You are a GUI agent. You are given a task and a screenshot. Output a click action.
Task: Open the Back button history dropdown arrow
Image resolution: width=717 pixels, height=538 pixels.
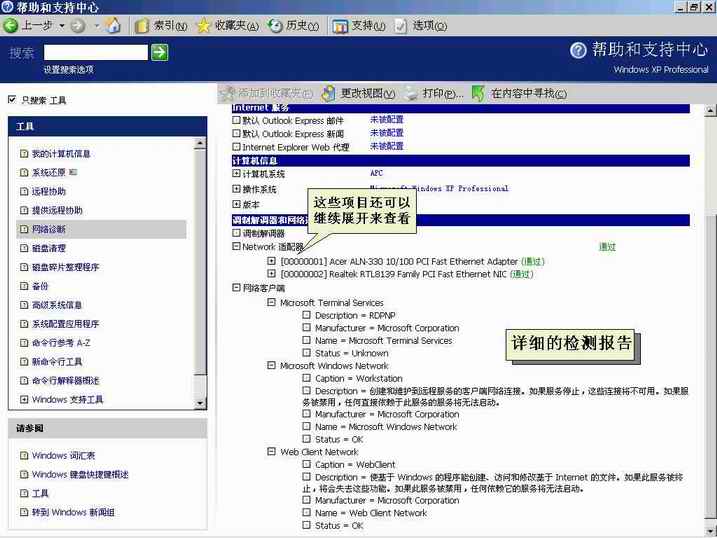click(62, 26)
